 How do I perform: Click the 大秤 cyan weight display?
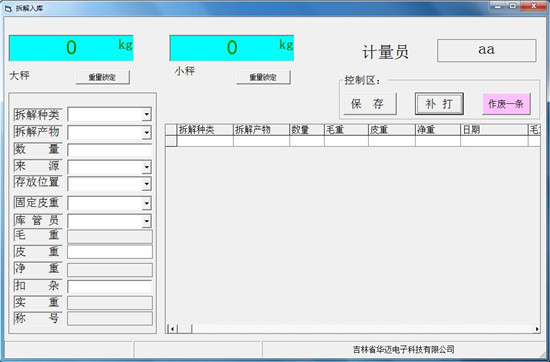tap(71, 48)
